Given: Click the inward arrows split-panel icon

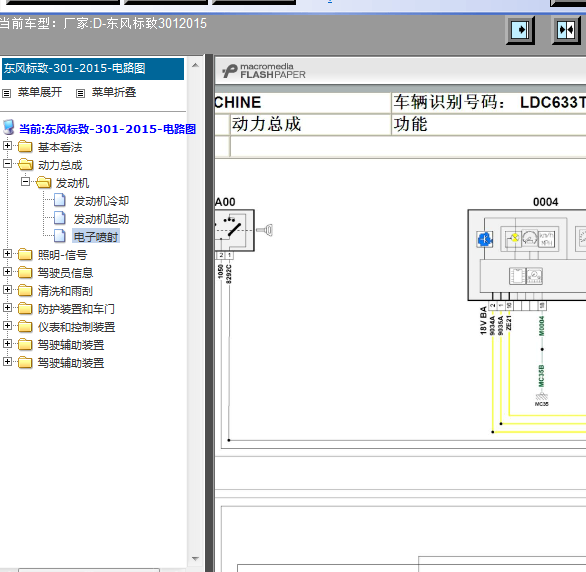Looking at the screenshot, I should click(566, 30).
